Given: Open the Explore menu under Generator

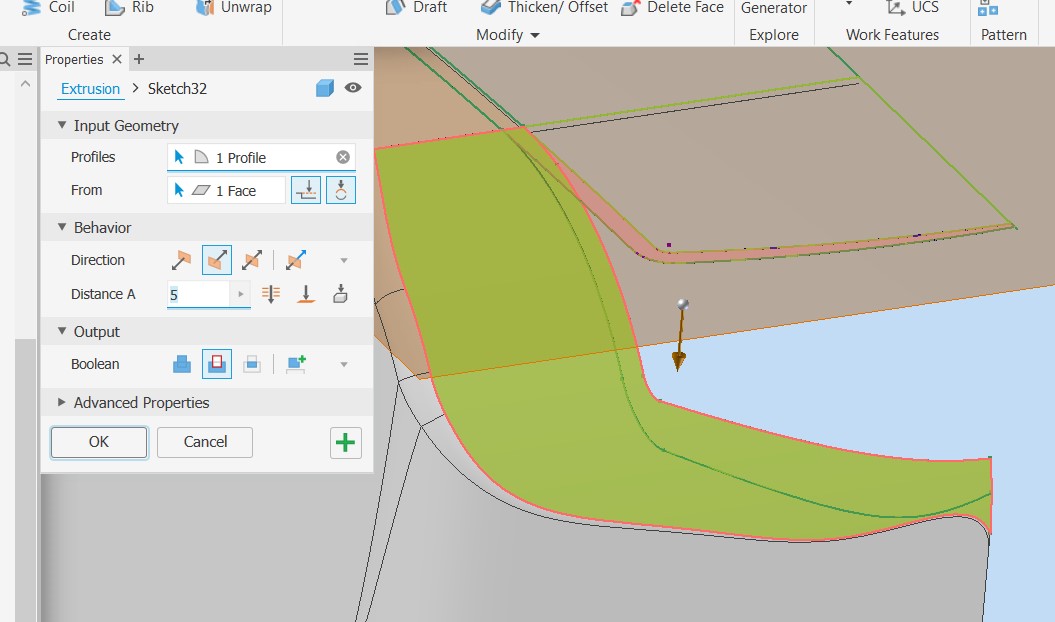Looking at the screenshot, I should (774, 34).
